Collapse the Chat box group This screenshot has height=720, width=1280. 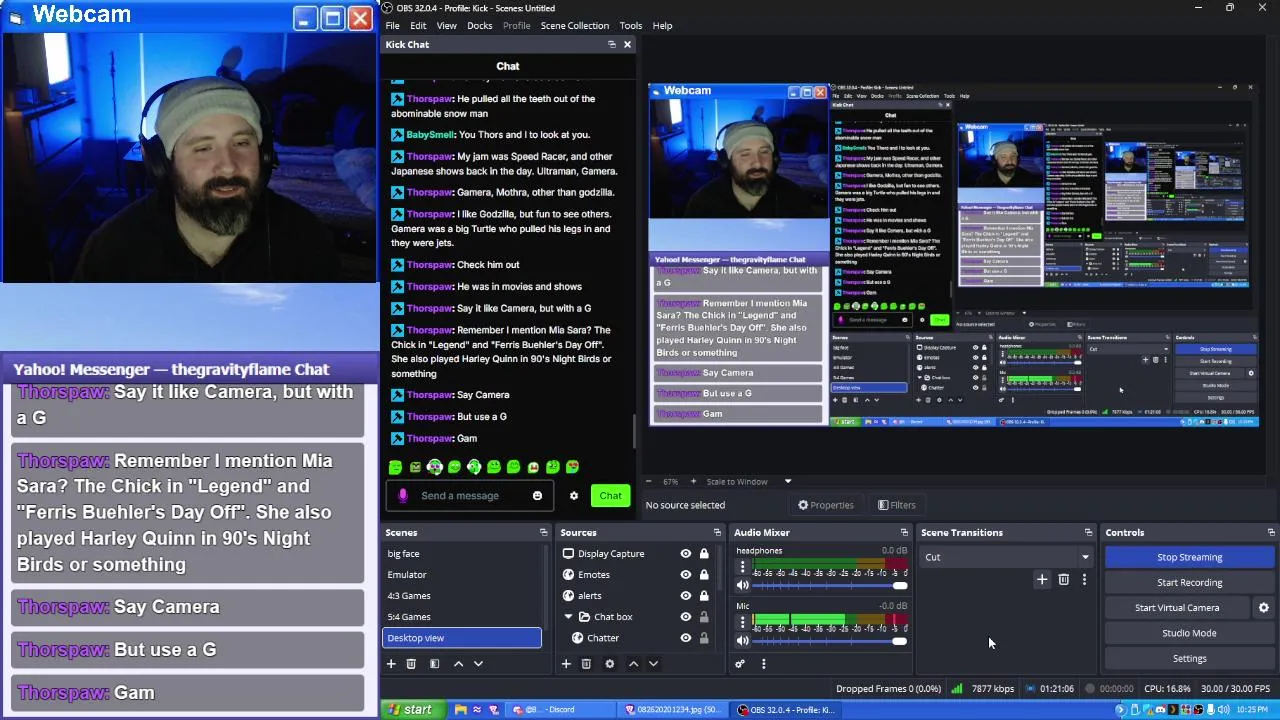click(x=568, y=617)
